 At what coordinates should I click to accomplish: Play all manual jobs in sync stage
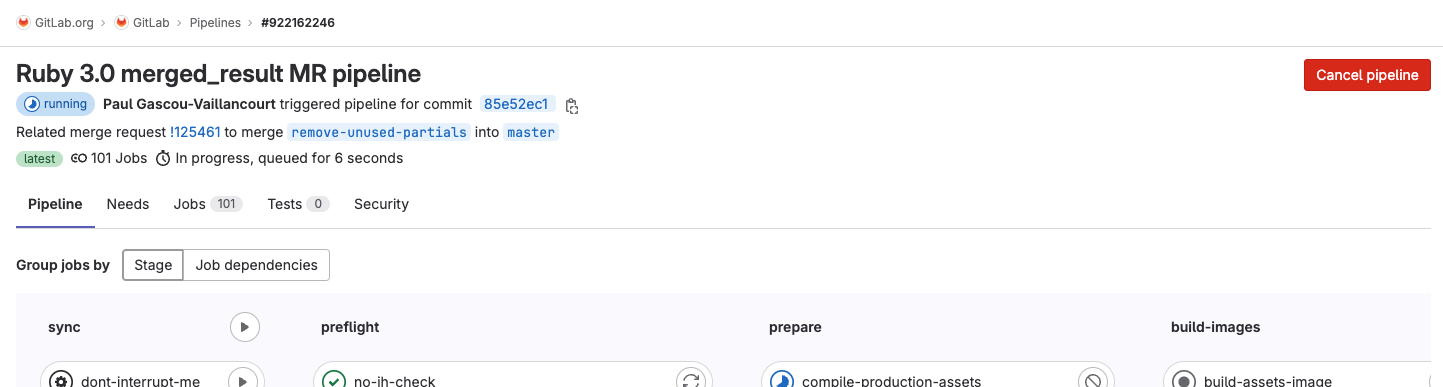pyautogui.click(x=245, y=327)
